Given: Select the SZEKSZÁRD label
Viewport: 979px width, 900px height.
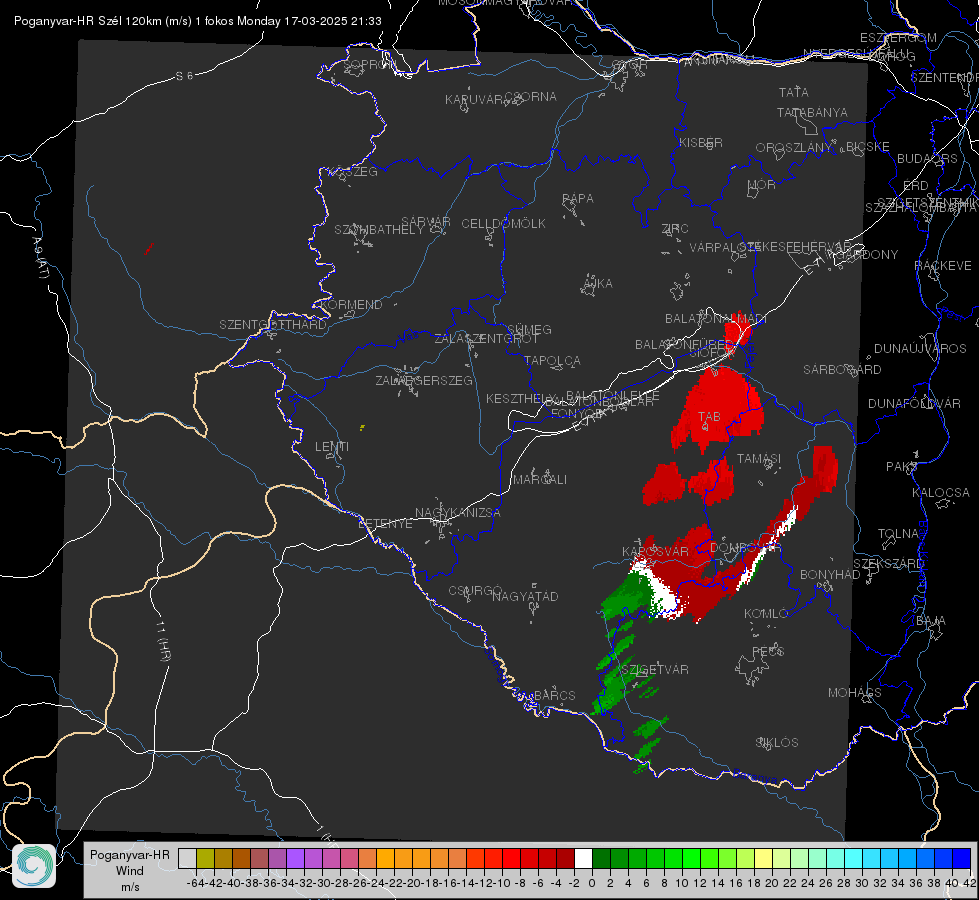Looking at the screenshot, I should 888,564.
